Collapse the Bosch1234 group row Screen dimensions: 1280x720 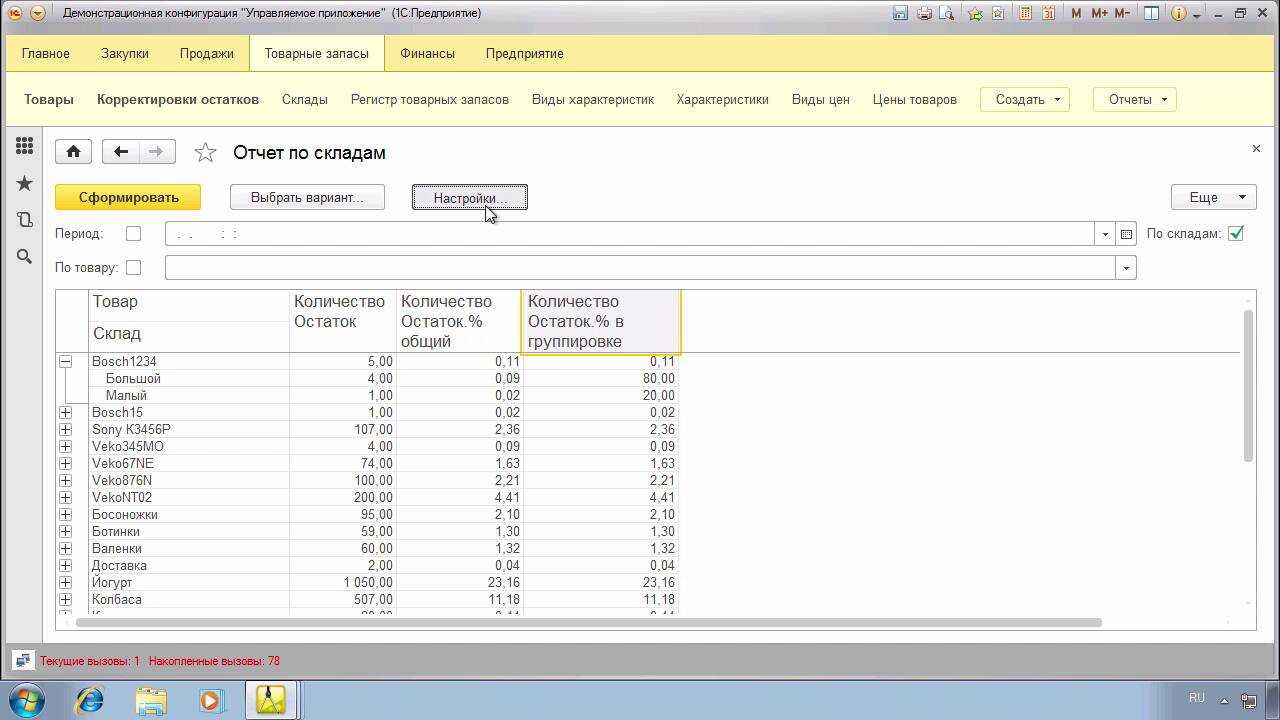[65, 362]
